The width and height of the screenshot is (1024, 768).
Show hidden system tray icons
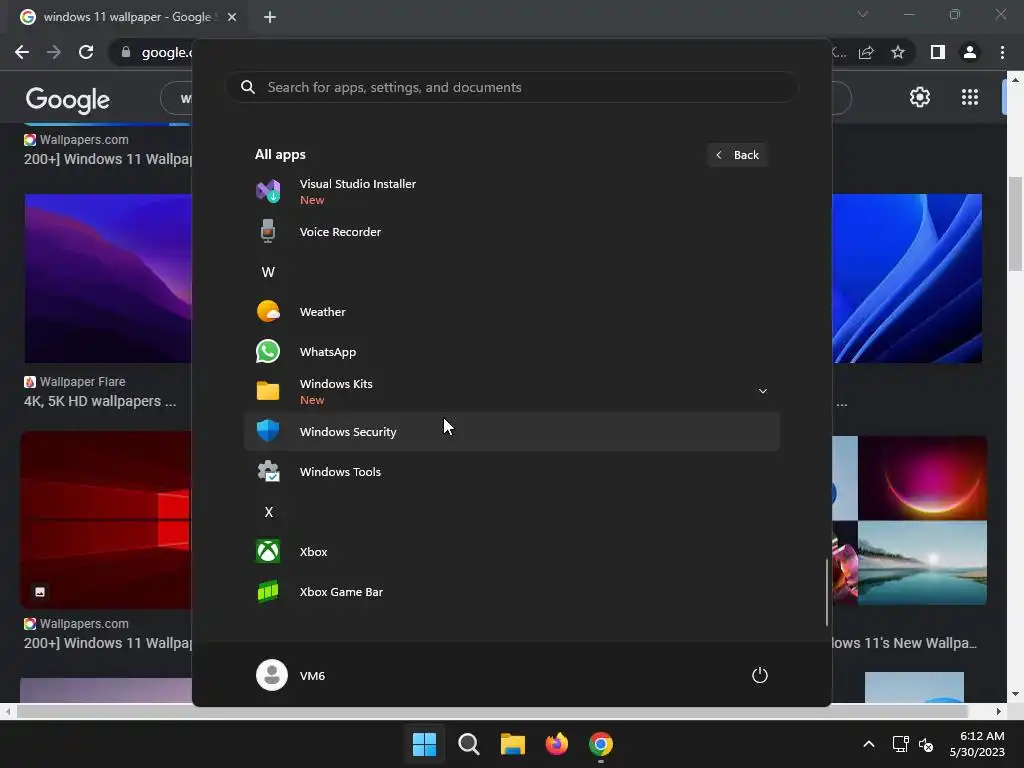click(869, 744)
